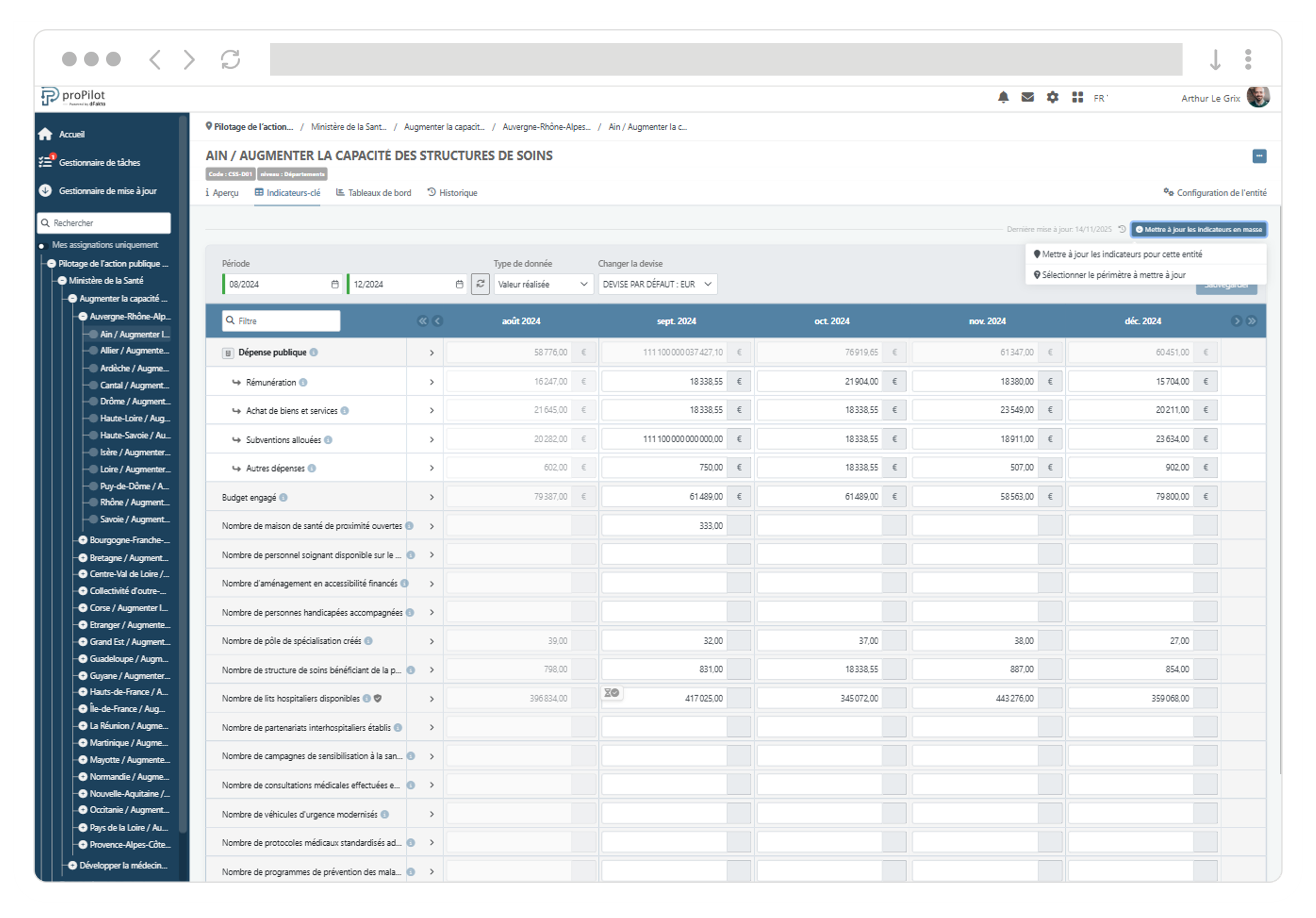Click the settings gear icon in the header
This screenshot has width=1316, height=918.
point(1052,98)
